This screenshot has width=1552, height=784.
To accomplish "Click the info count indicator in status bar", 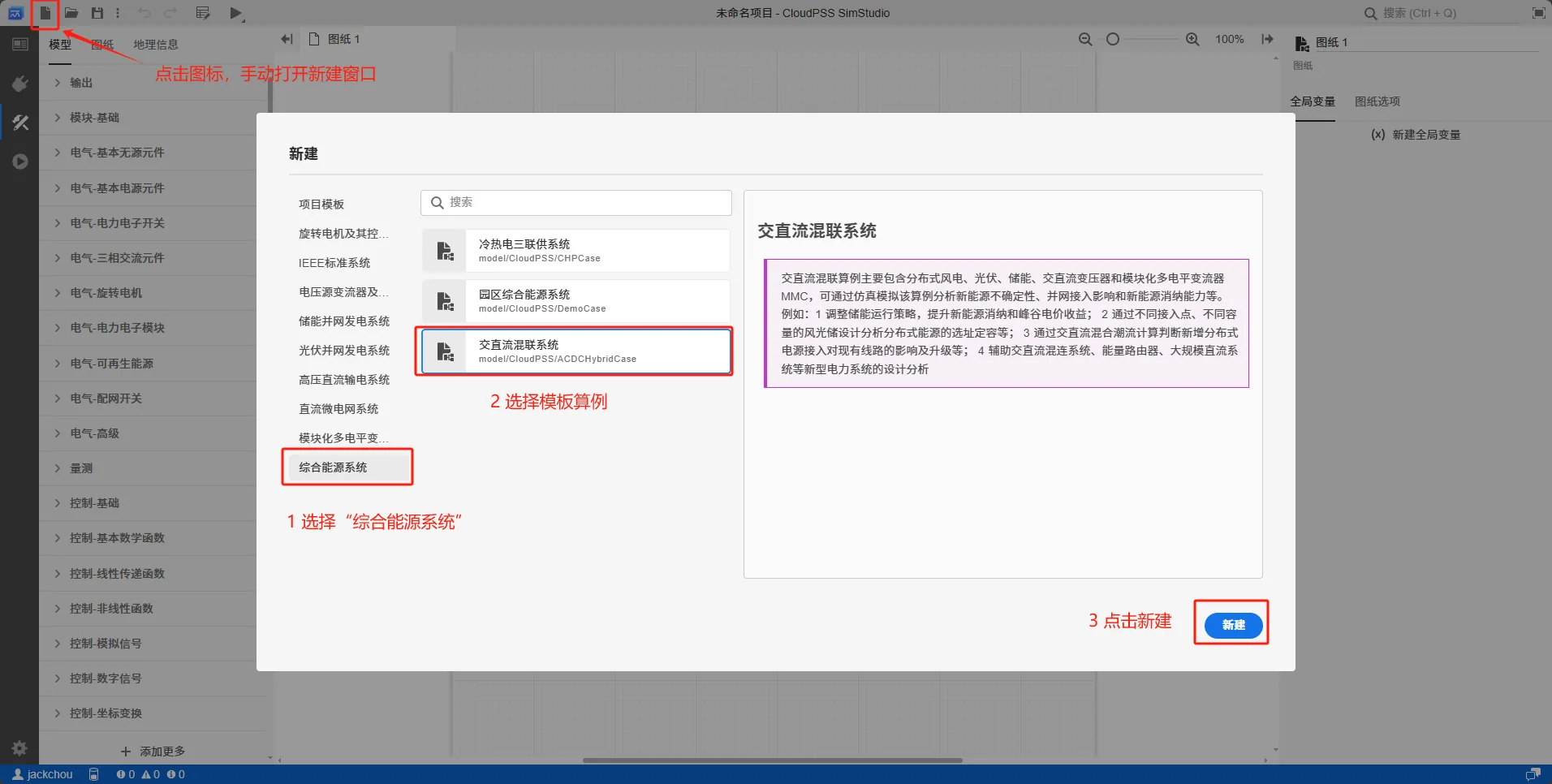I will point(176,774).
